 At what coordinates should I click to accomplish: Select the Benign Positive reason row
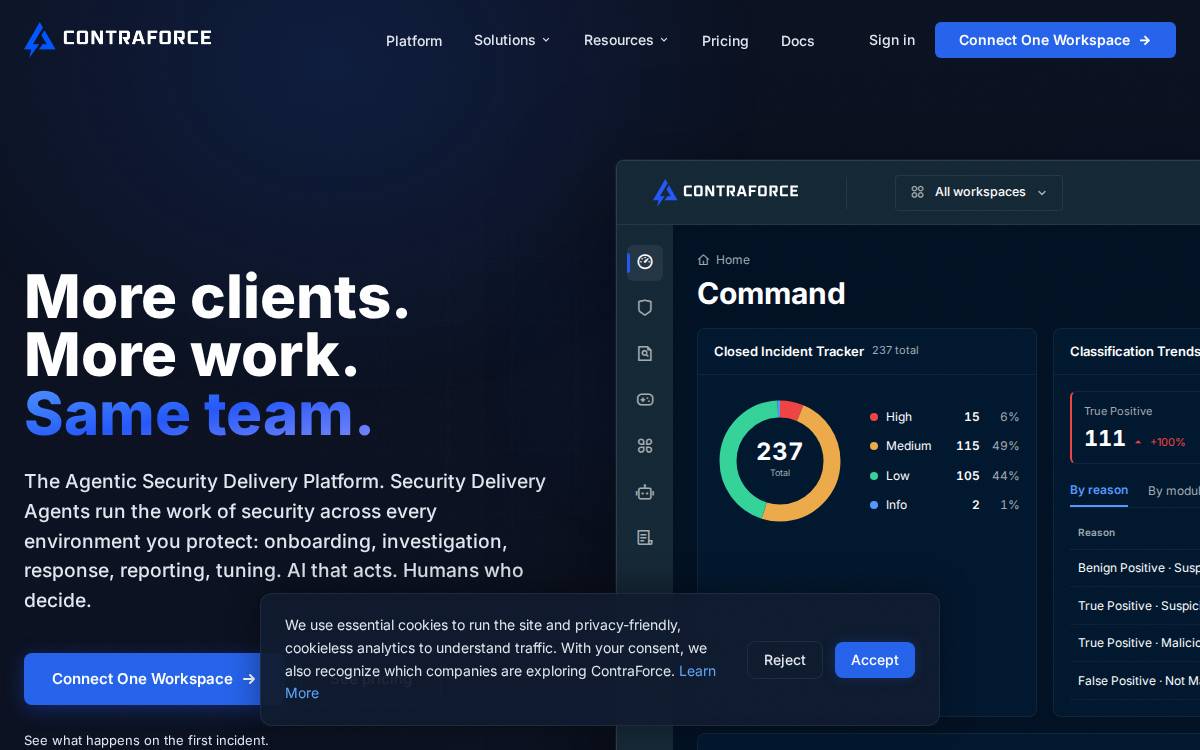point(1135,568)
